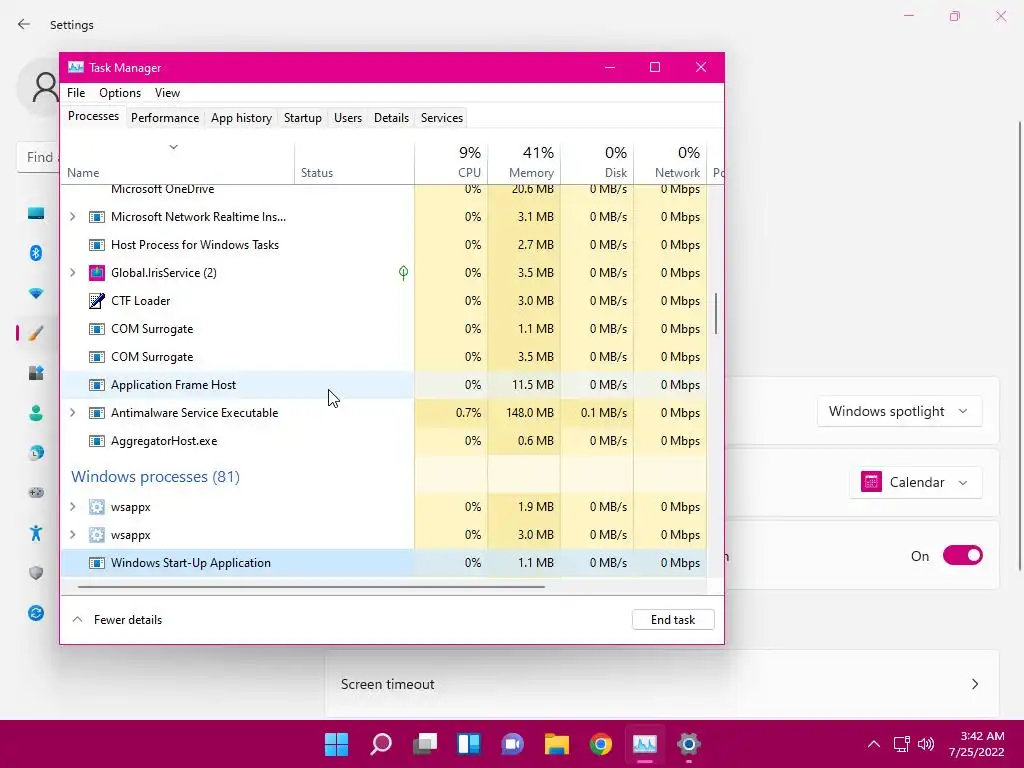Expand Antimalware Service Executable process
1024x768 pixels.
point(72,413)
